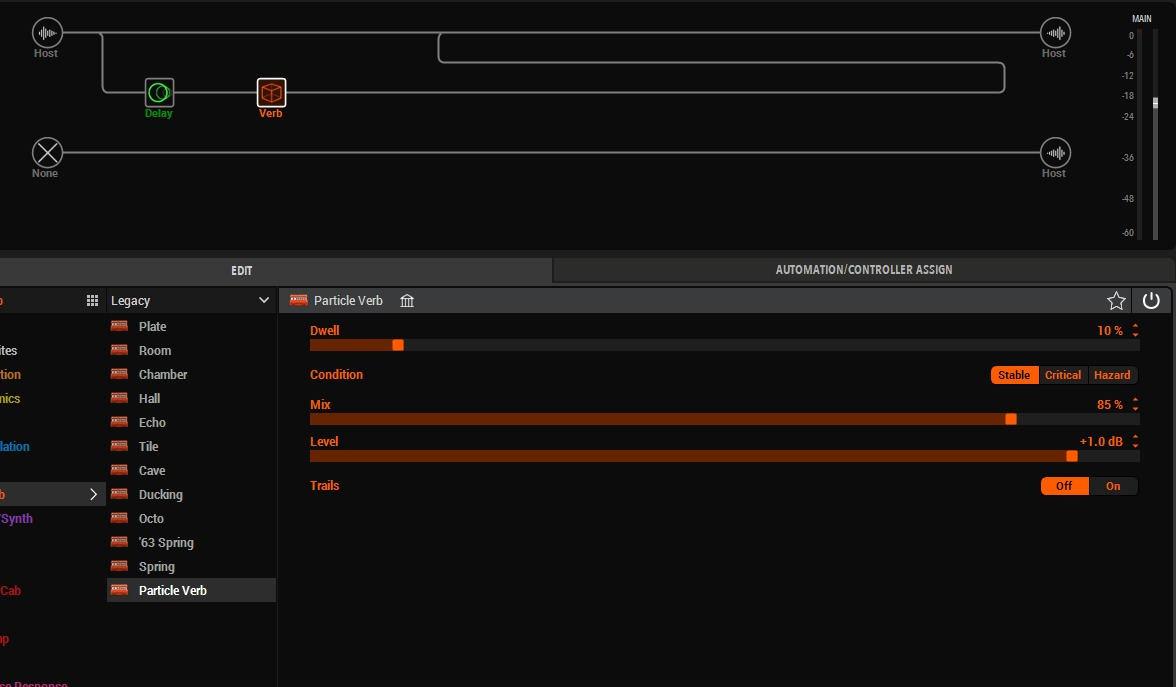The image size is (1176, 687).
Task: Switch to Automation/Controller Assign tab
Action: (863, 270)
